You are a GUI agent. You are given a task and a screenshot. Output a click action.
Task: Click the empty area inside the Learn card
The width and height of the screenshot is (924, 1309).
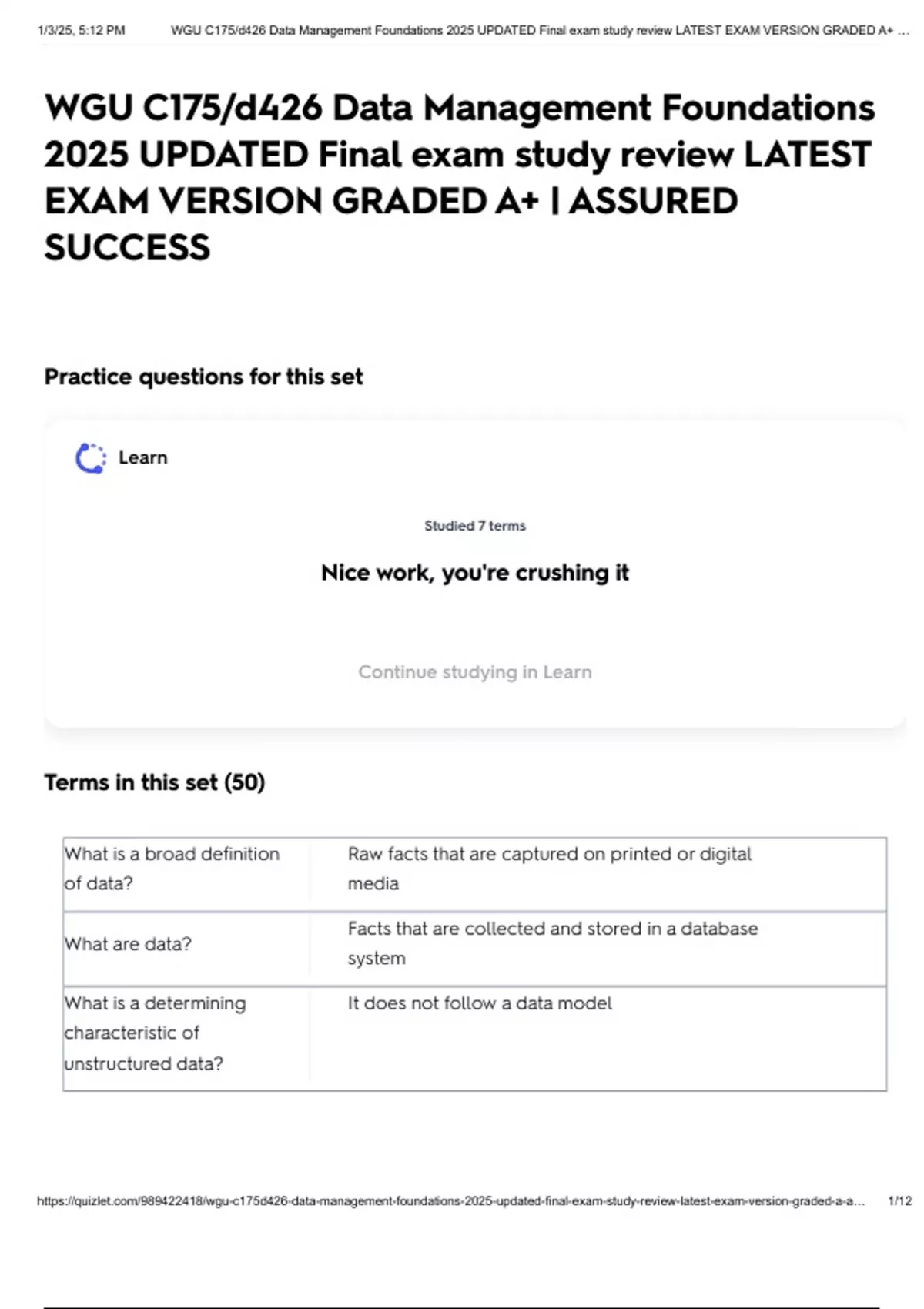693,616
